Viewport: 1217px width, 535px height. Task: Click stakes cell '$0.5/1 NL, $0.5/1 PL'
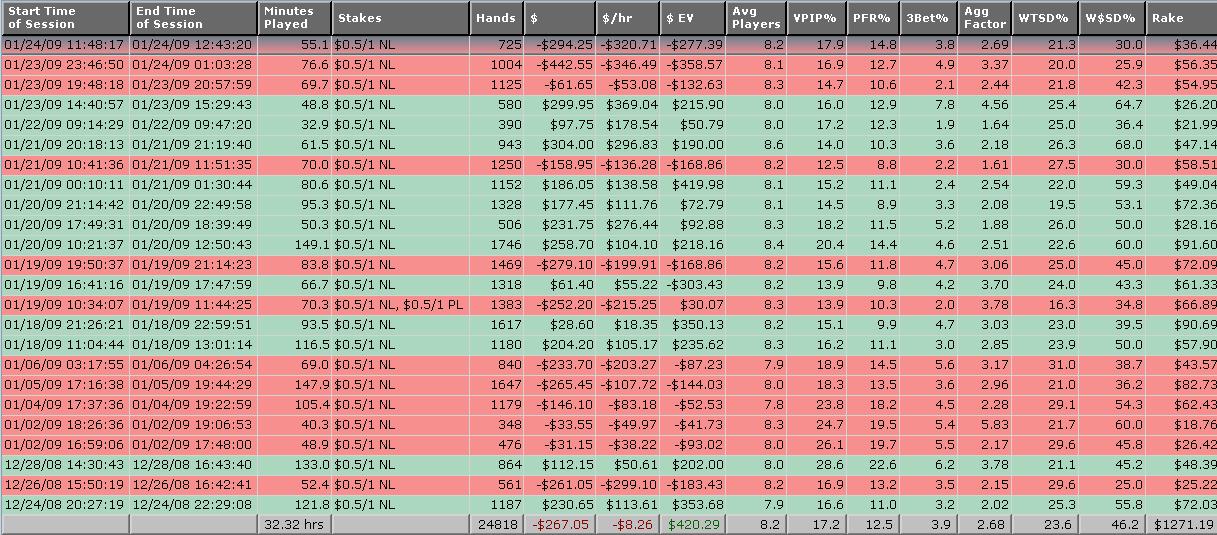[400, 305]
